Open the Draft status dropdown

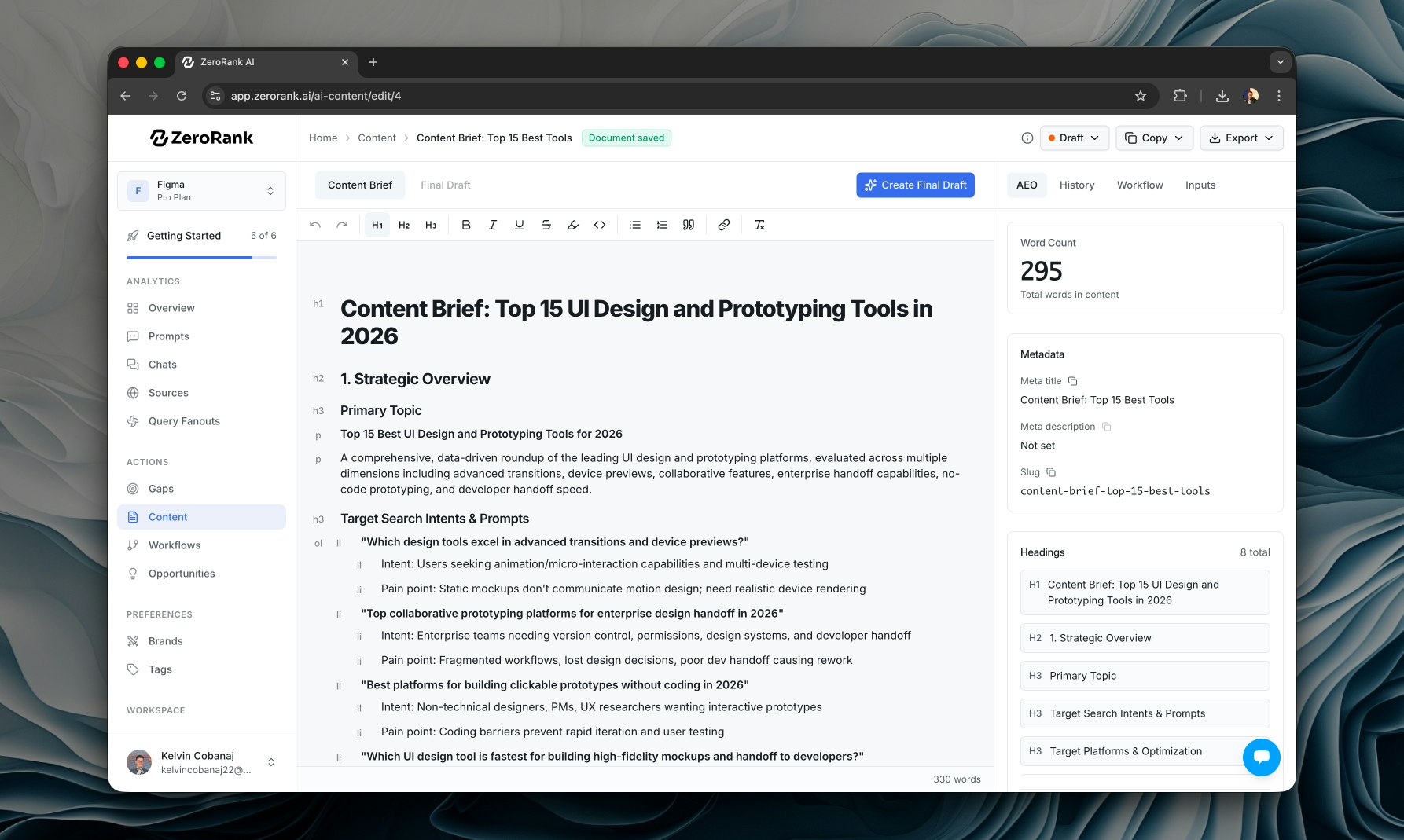tap(1075, 138)
